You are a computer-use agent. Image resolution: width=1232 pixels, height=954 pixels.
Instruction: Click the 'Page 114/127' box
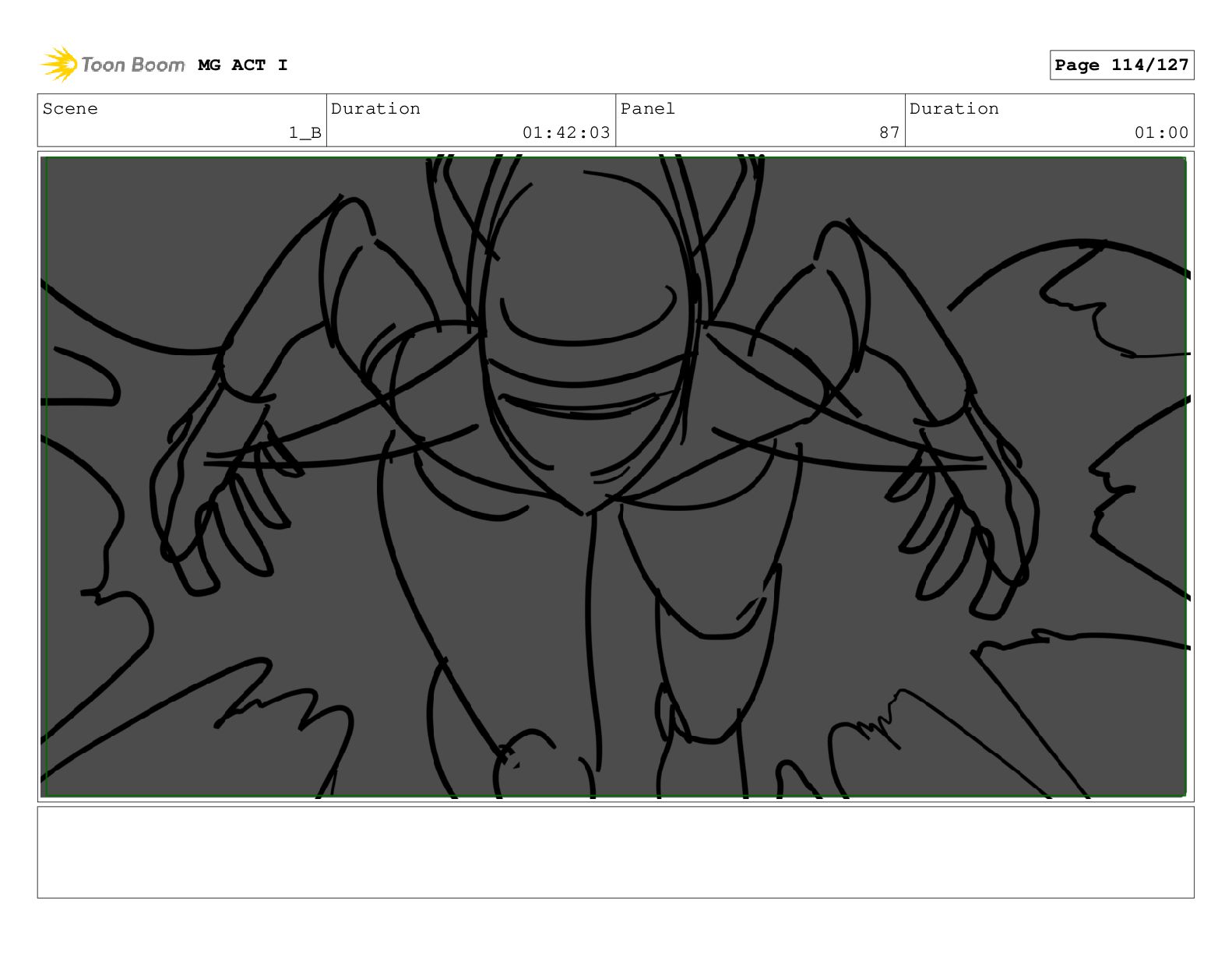tap(1121, 65)
